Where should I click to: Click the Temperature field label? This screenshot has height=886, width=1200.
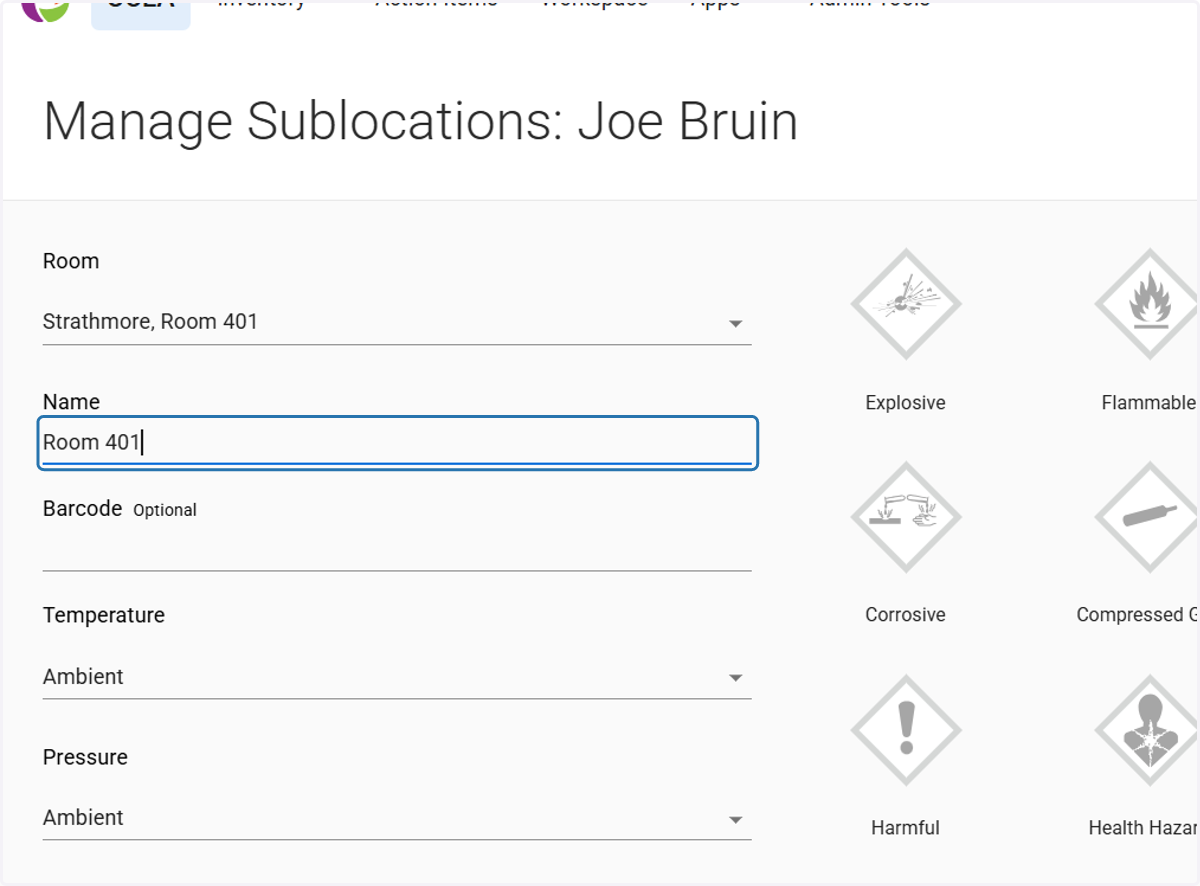pyautogui.click(x=104, y=615)
